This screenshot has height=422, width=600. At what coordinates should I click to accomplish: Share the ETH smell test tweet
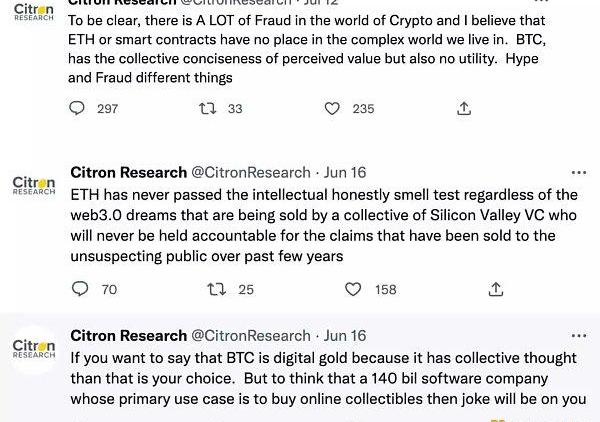(496, 290)
